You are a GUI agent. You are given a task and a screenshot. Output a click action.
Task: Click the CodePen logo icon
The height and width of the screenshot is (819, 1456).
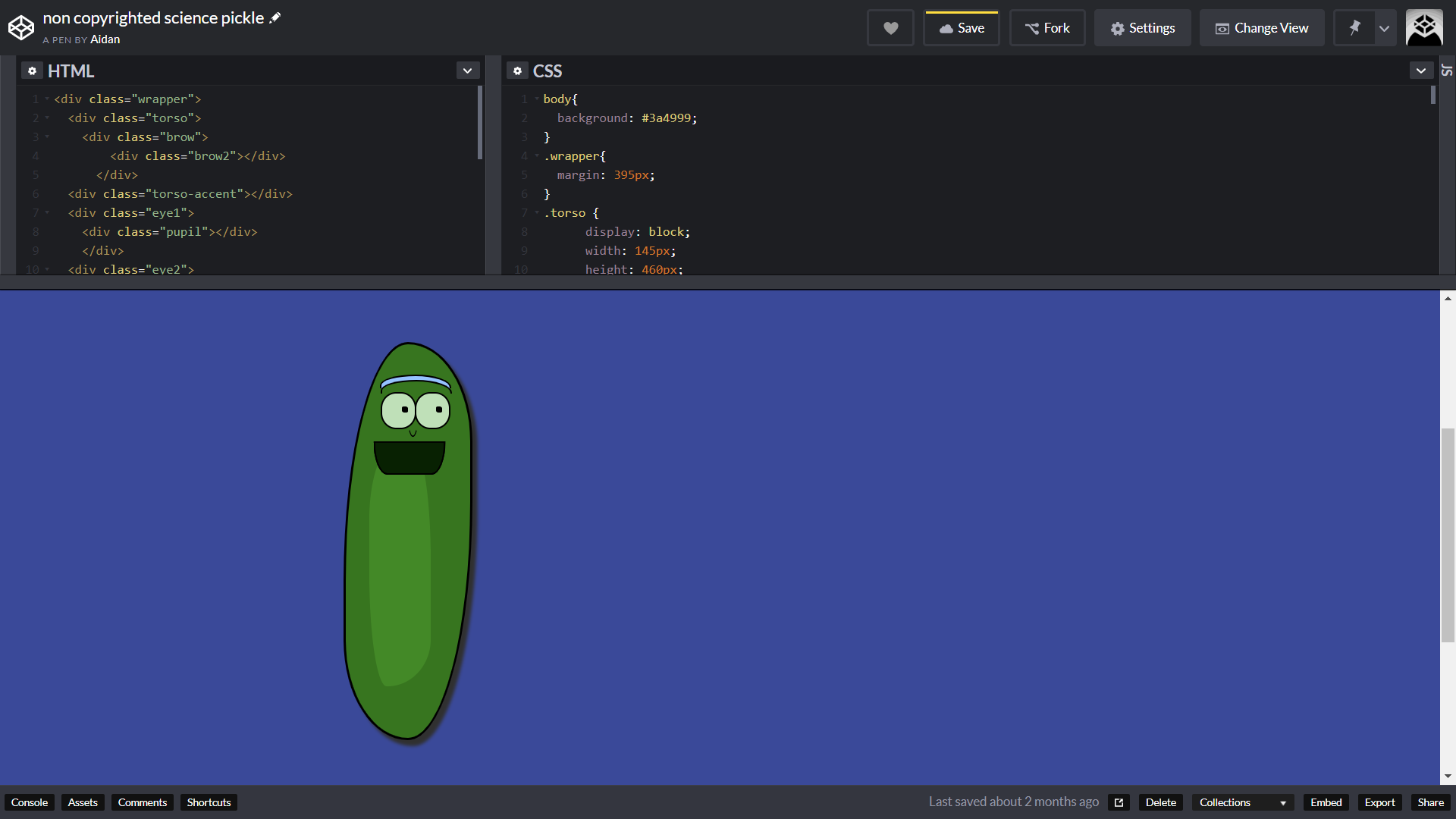pyautogui.click(x=21, y=27)
